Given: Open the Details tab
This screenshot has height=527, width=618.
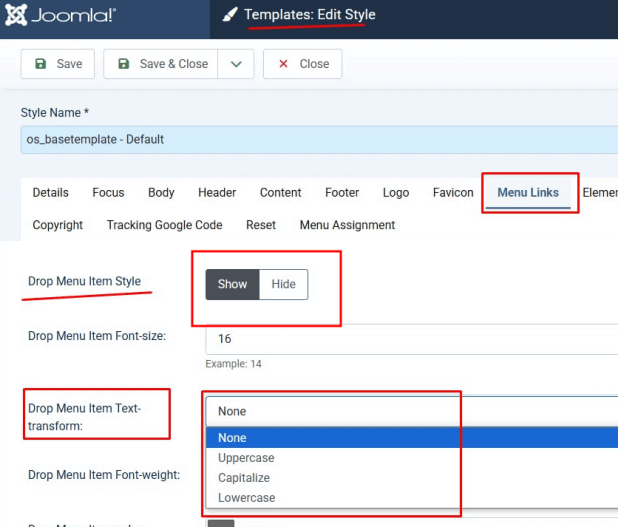Looking at the screenshot, I should [x=50, y=193].
